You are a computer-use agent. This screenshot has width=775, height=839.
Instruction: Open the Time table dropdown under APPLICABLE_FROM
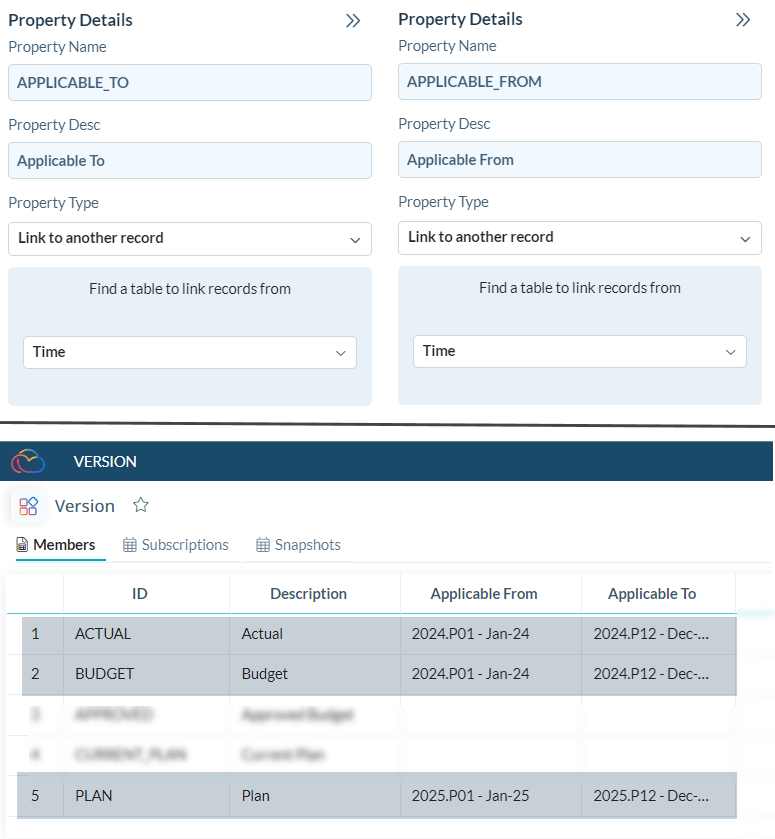click(x=730, y=352)
